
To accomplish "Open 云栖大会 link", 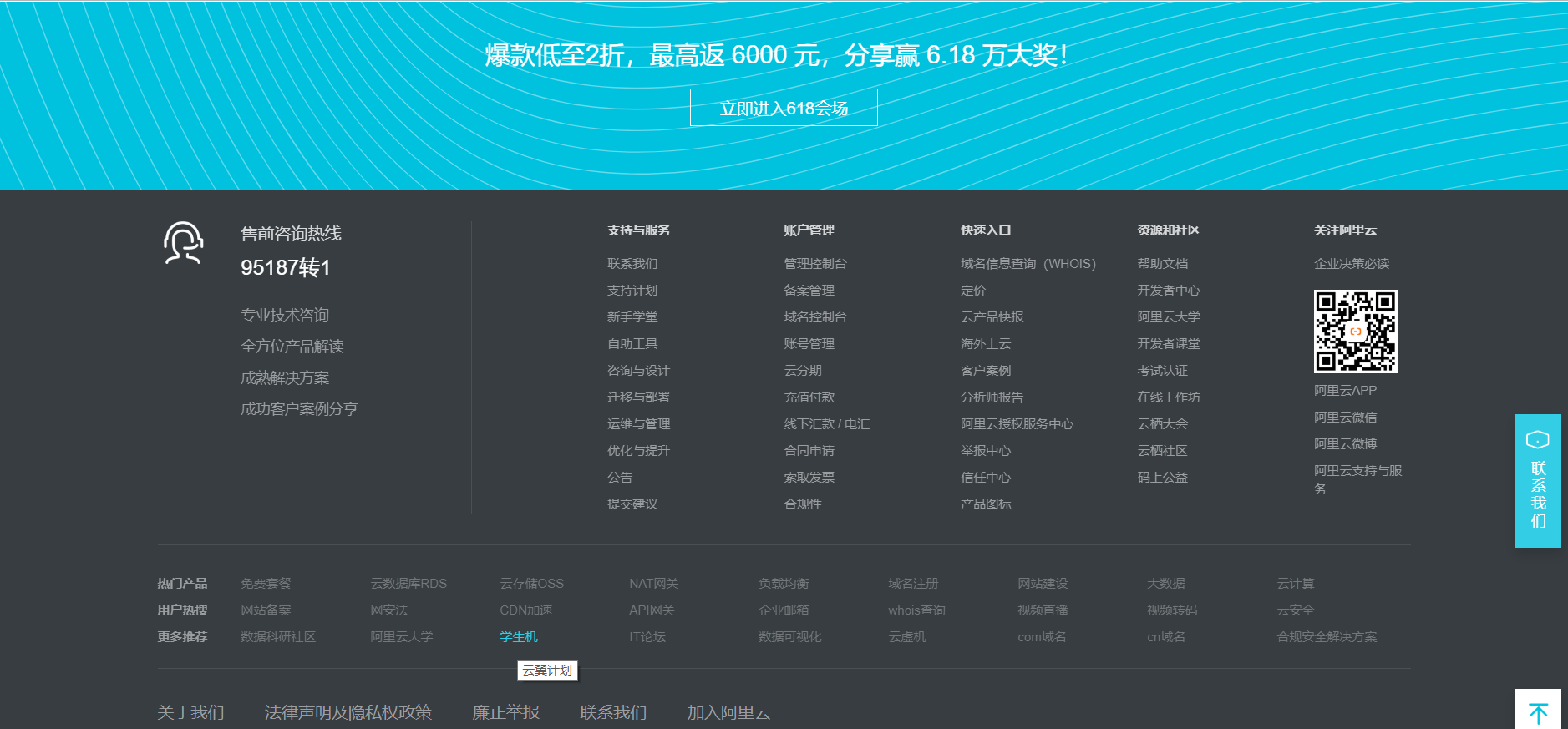I will pos(1162,424).
